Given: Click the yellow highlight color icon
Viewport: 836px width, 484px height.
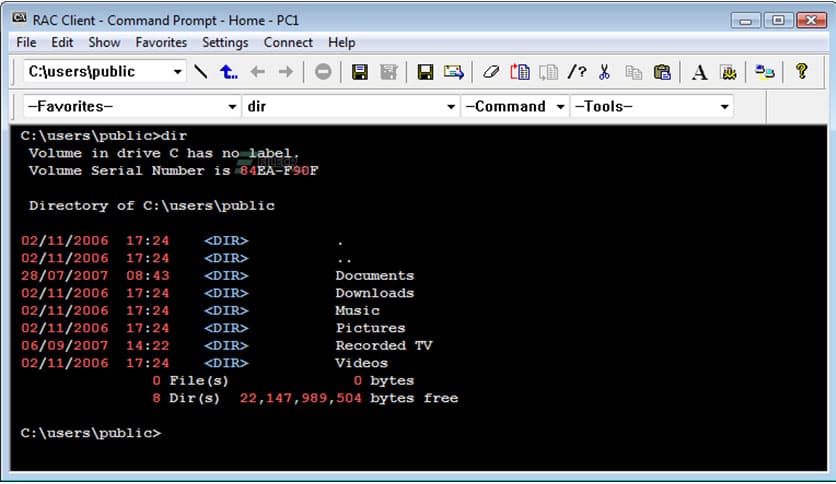Looking at the screenshot, I should [728, 71].
